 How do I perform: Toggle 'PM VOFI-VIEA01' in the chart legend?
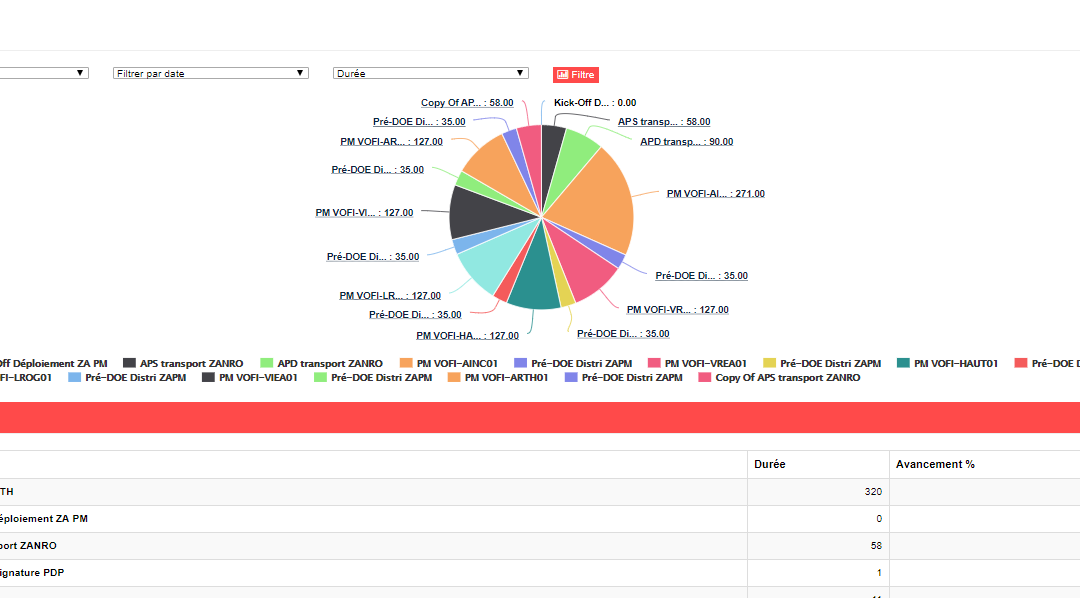click(x=250, y=378)
